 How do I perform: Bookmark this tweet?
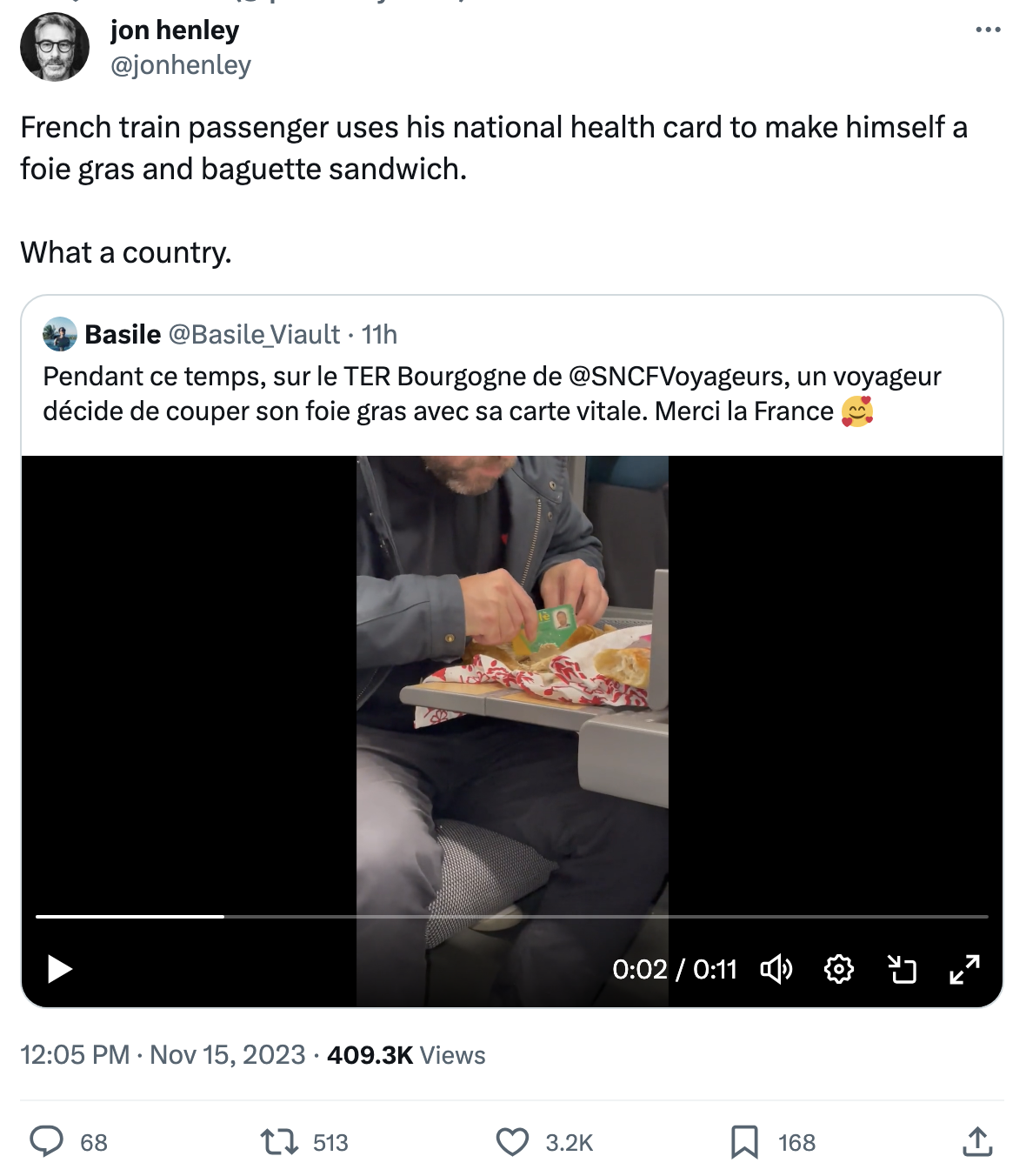pyautogui.click(x=744, y=1141)
